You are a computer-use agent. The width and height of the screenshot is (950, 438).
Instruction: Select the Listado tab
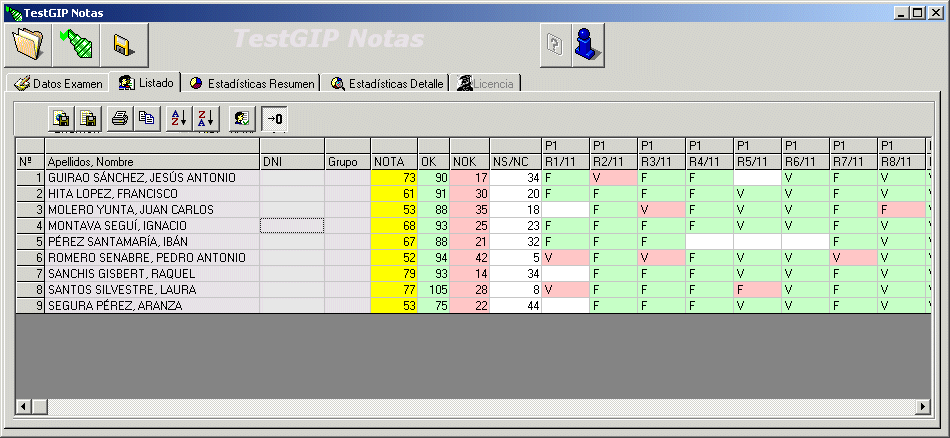coord(148,82)
